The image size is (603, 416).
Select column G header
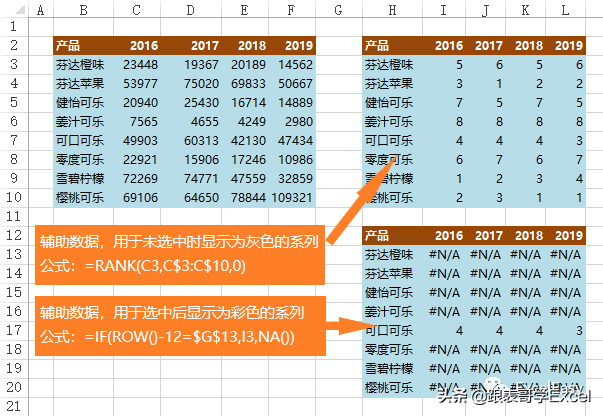(338, 9)
